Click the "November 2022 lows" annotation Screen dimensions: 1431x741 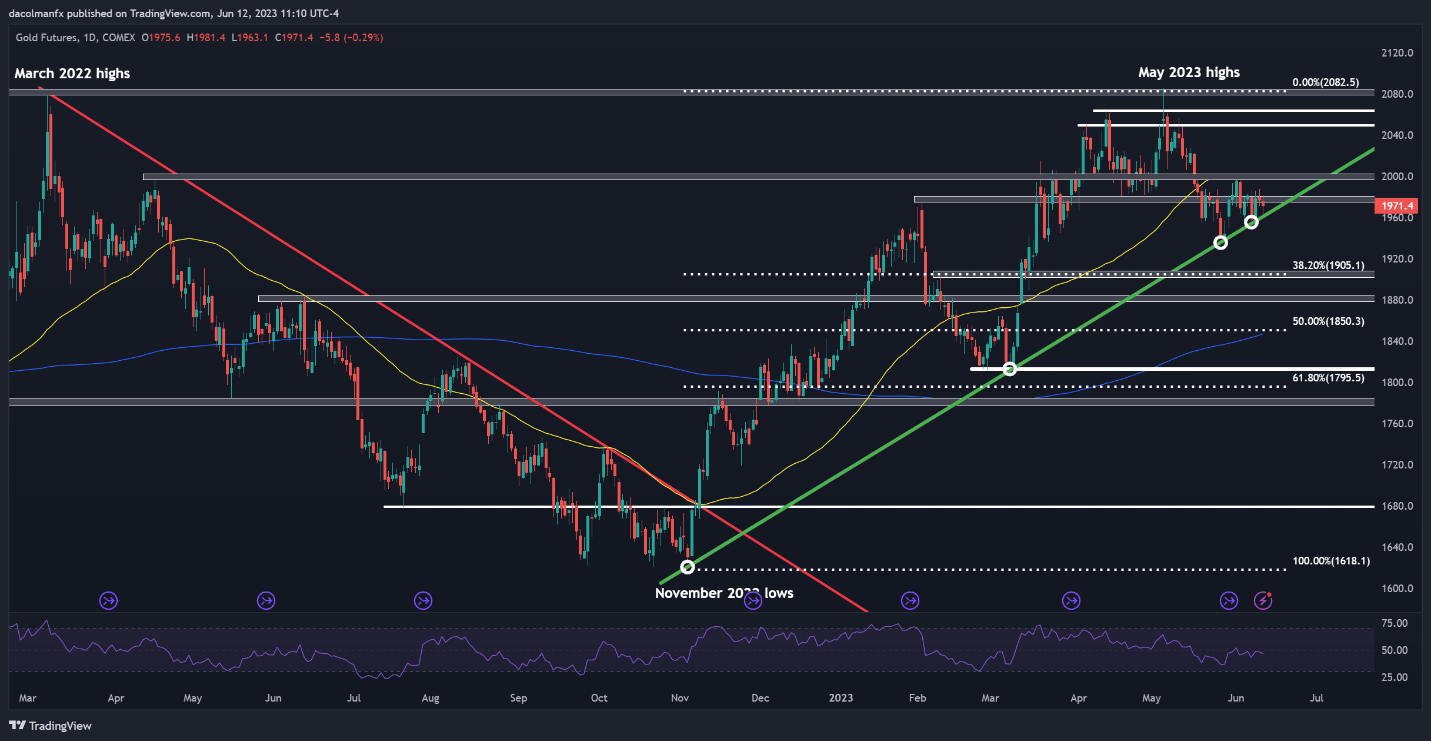[x=724, y=593]
